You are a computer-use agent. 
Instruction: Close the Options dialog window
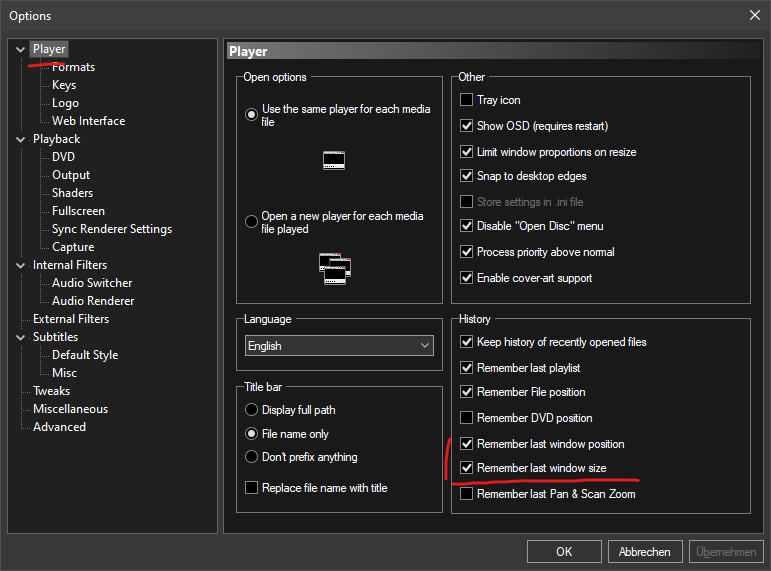(x=755, y=15)
